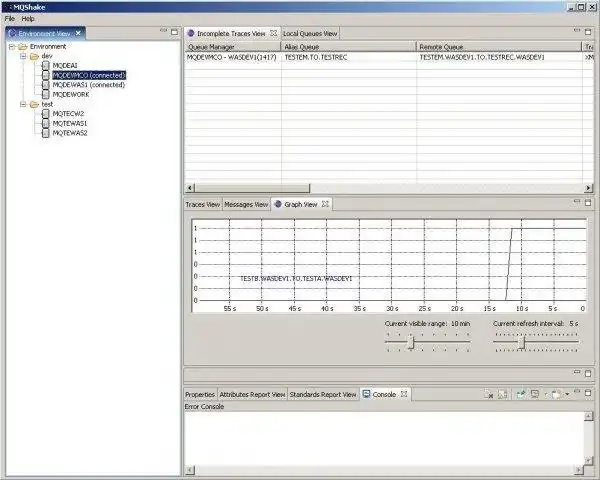Click Error Console scroll up arrow
Image resolution: width=600 pixels, height=480 pixels.
click(x=589, y=416)
